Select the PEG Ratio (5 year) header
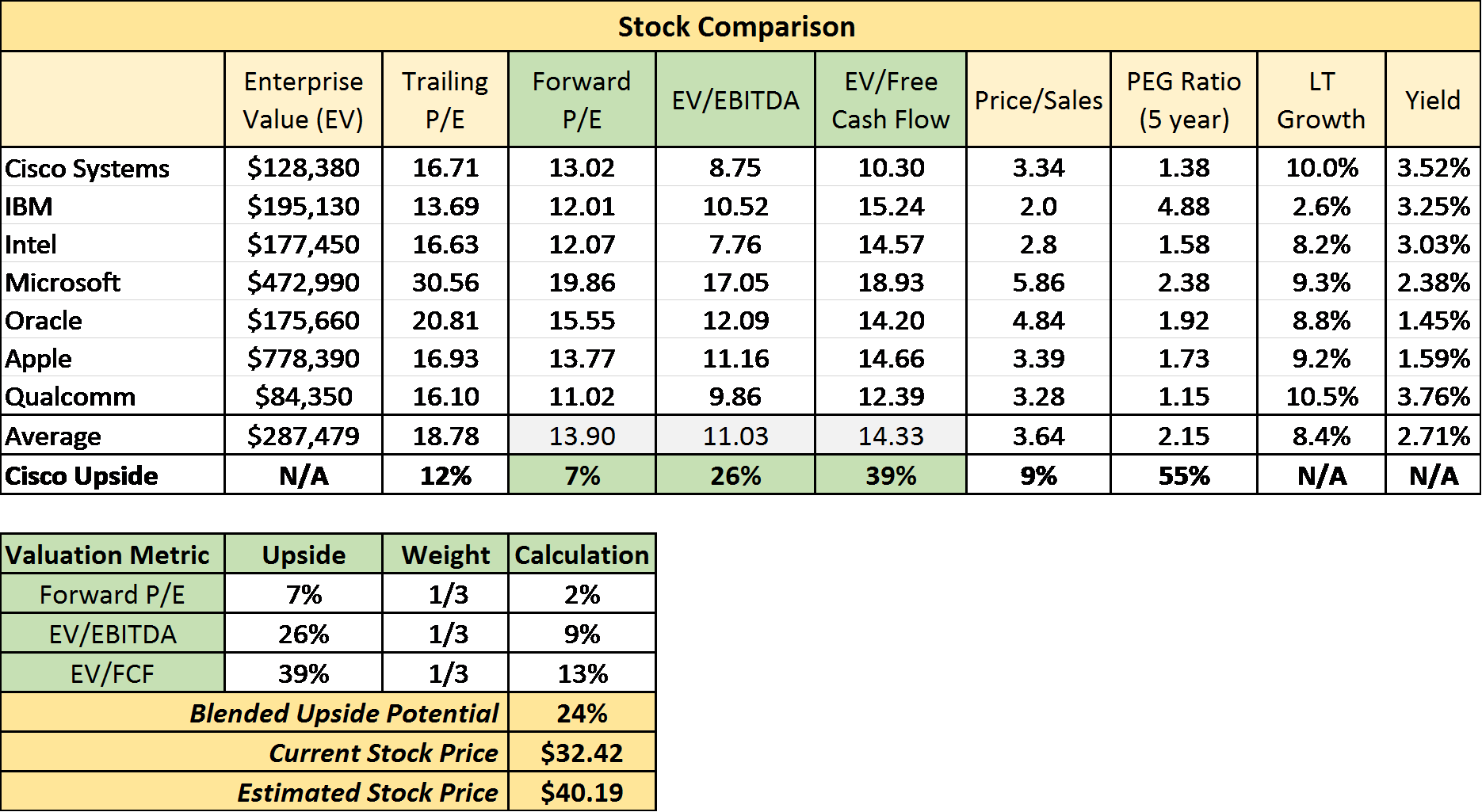 (1183, 100)
